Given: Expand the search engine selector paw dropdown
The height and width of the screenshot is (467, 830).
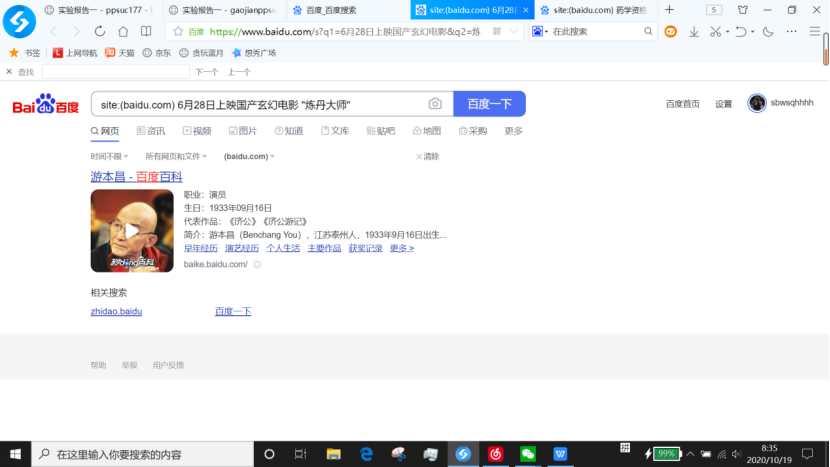Looking at the screenshot, I should [540, 32].
